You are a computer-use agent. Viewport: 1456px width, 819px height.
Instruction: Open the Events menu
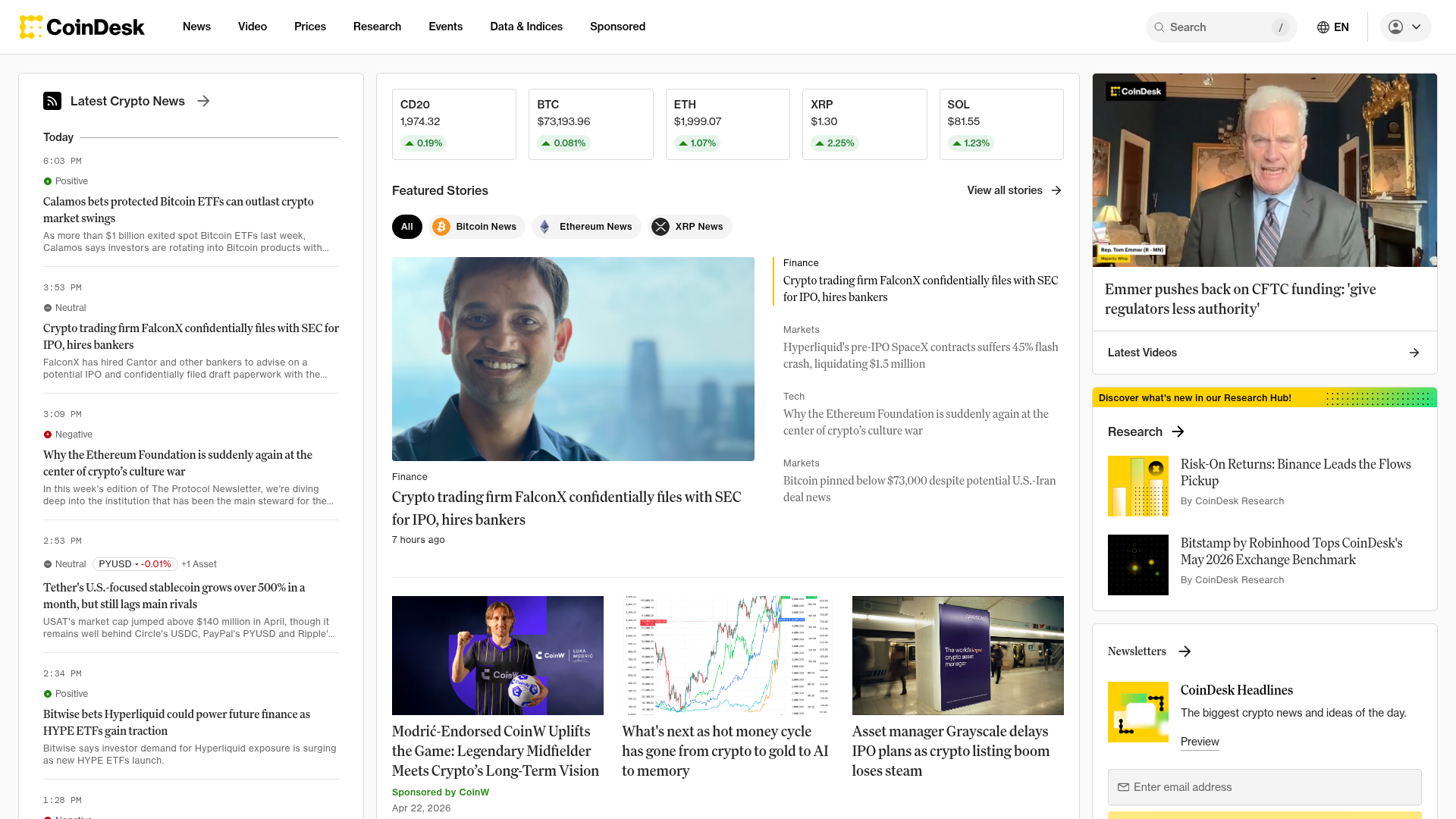tap(445, 27)
